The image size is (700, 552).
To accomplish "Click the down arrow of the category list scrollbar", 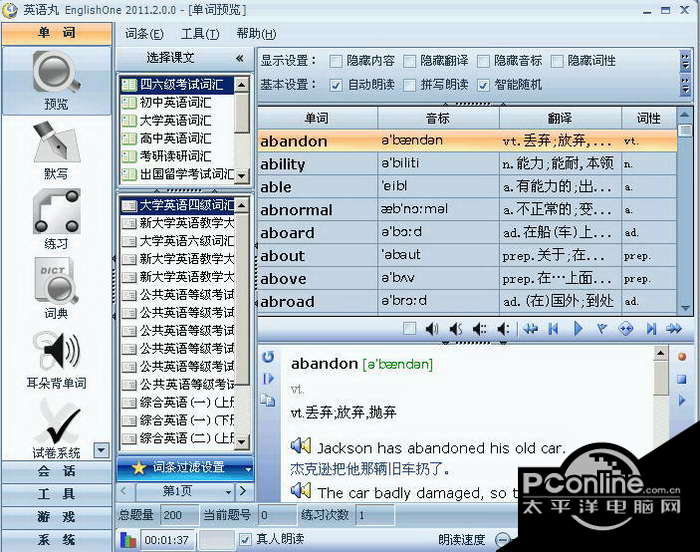I will pos(242,176).
